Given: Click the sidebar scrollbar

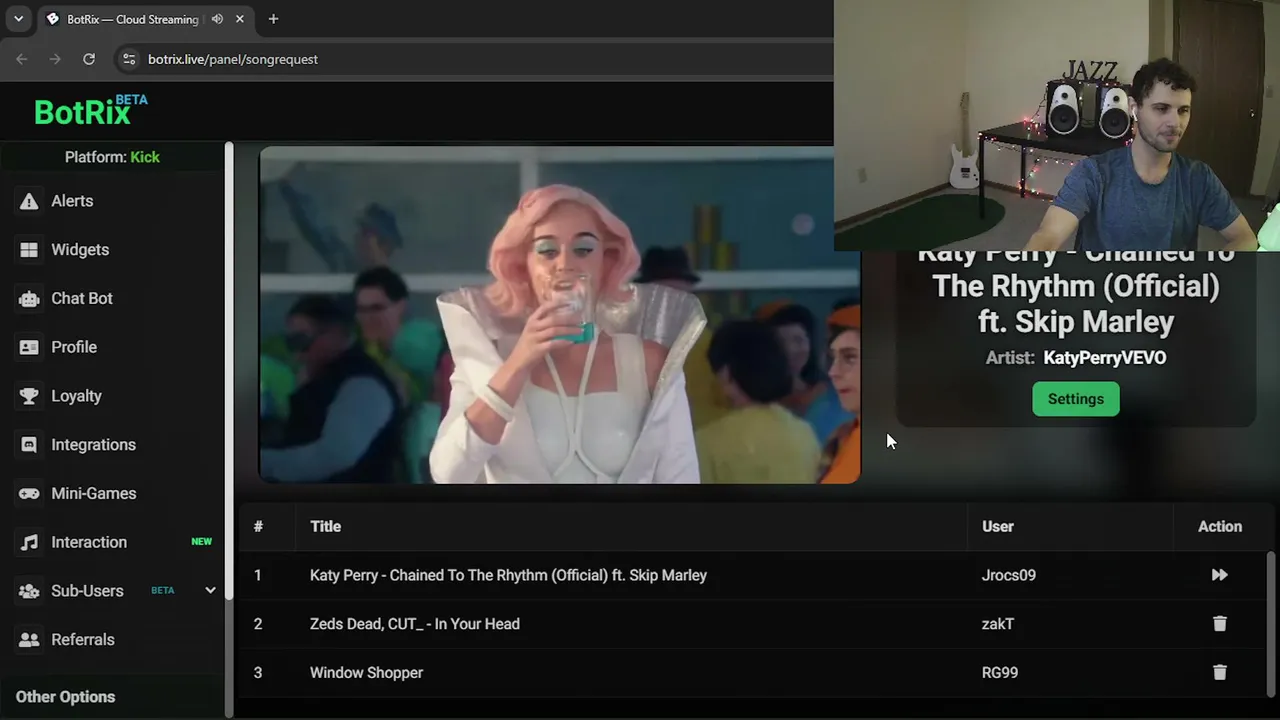Looking at the screenshot, I should pyautogui.click(x=229, y=370).
